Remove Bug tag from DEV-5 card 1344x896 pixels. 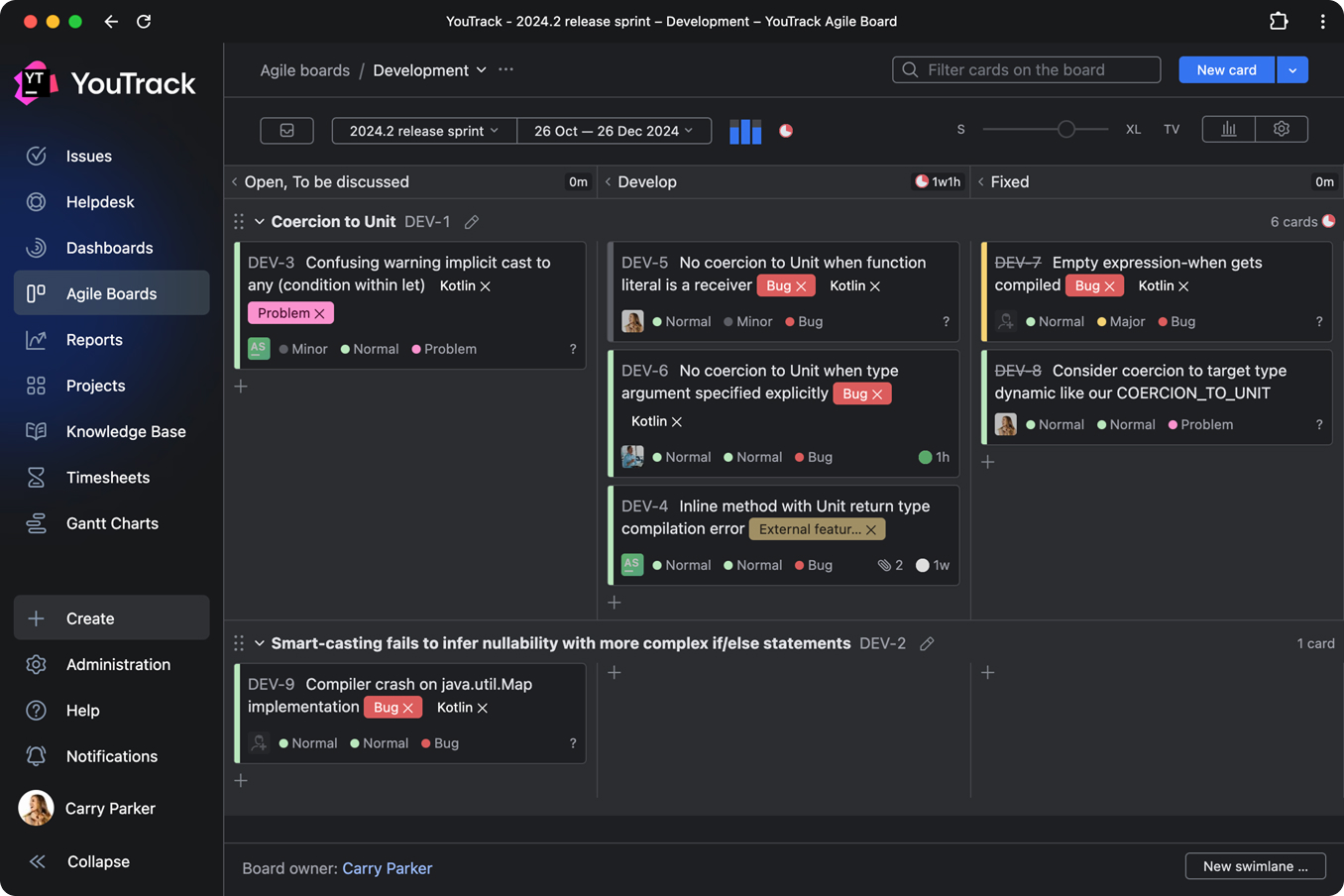coord(801,286)
